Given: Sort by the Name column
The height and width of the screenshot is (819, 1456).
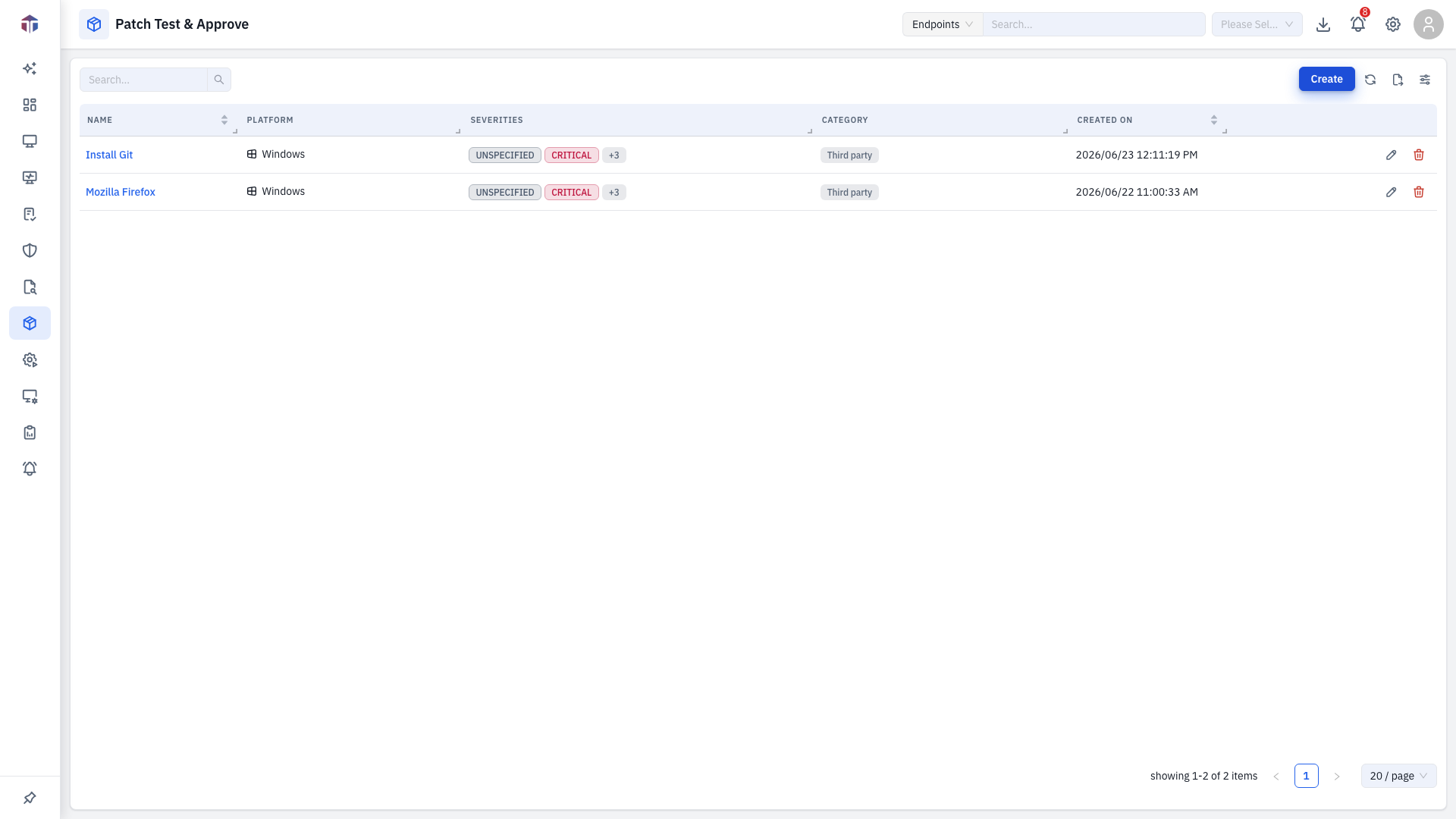Looking at the screenshot, I should (224, 120).
